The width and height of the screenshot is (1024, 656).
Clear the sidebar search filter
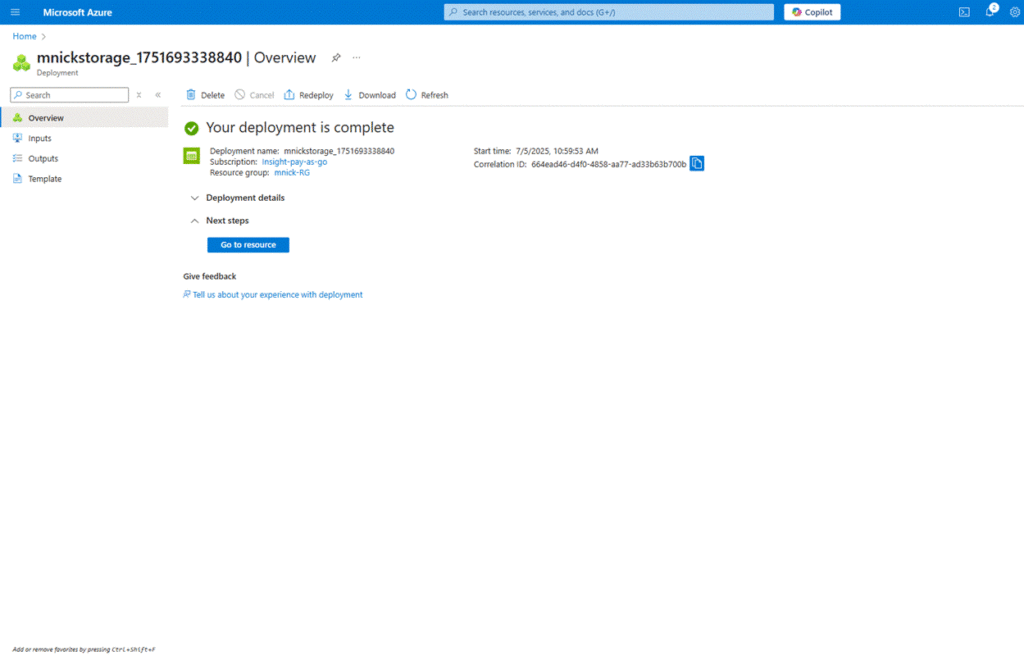click(x=139, y=95)
